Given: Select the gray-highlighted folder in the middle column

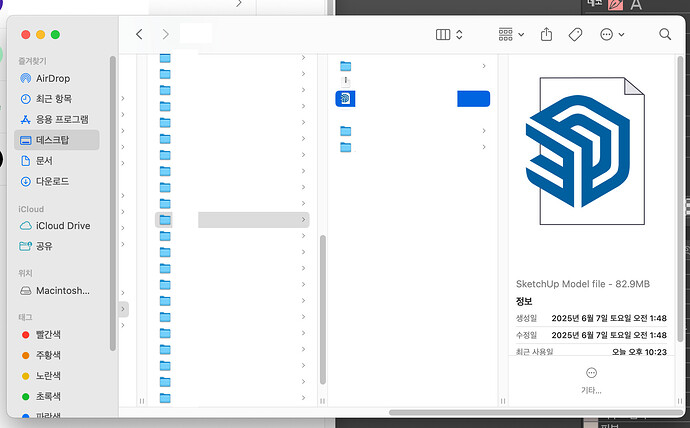Looking at the screenshot, I should pyautogui.click(x=232, y=219).
